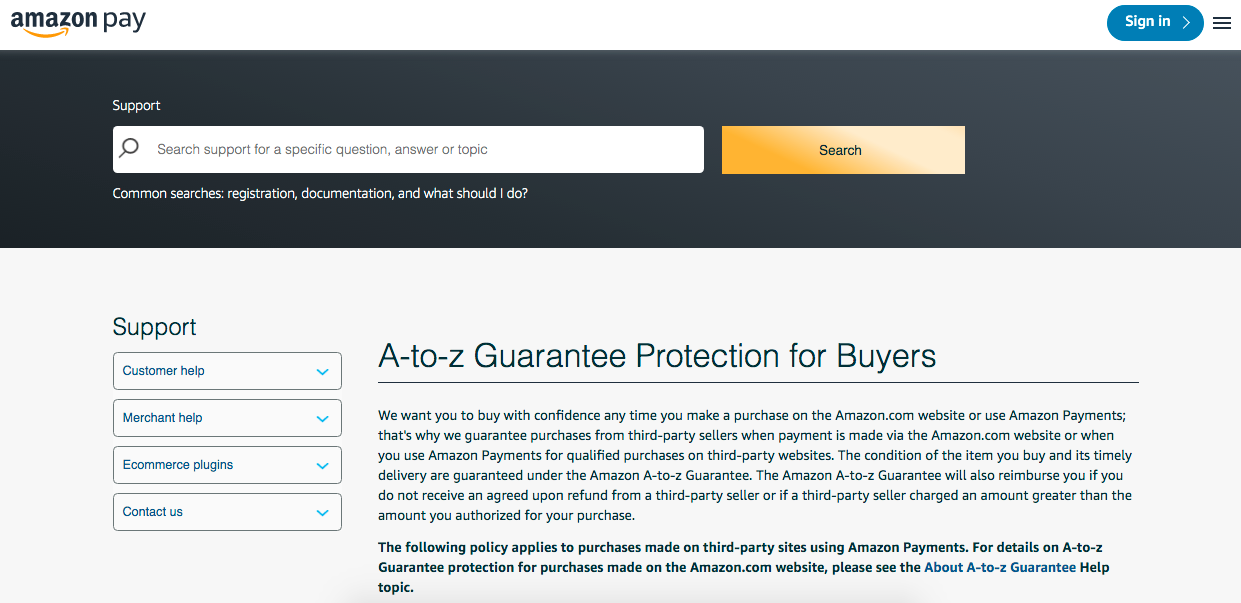Image resolution: width=1241 pixels, height=603 pixels.
Task: Click the Ecommerce plugins chevron arrow
Action: pos(322,466)
